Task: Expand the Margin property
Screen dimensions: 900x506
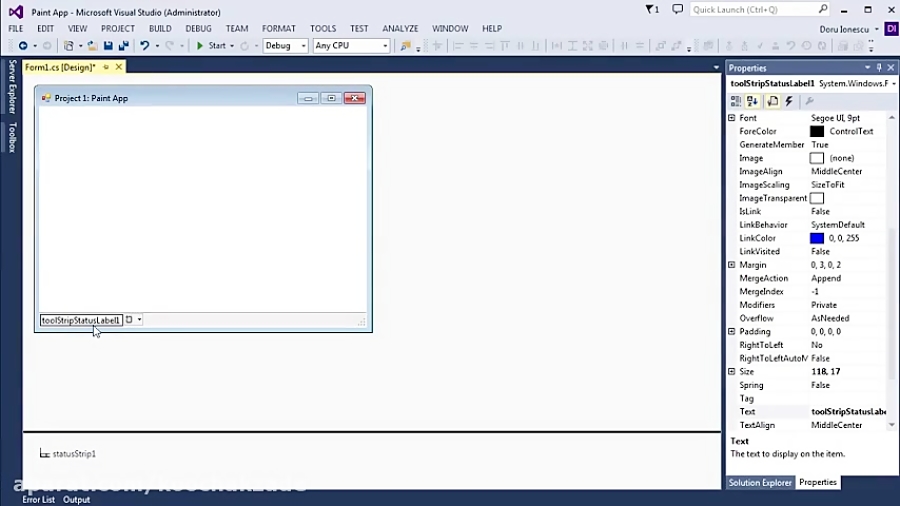Action: pyautogui.click(x=732, y=265)
